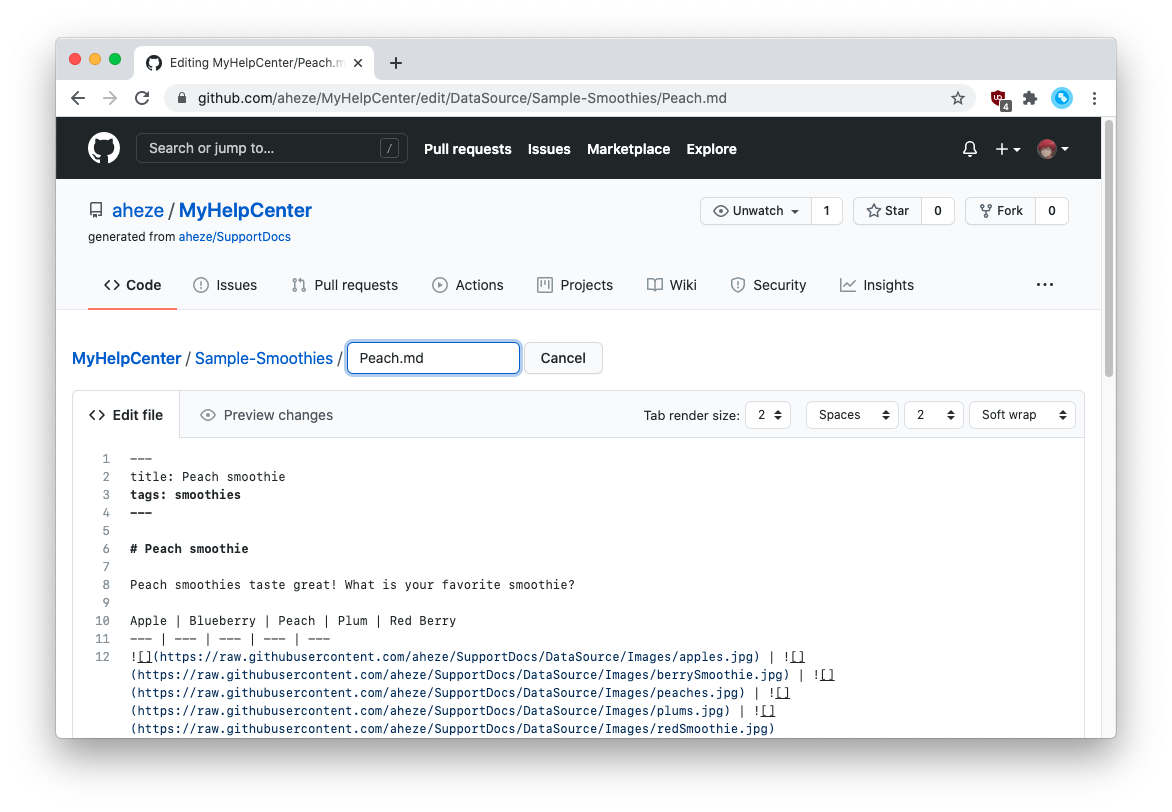View stargazers count beside Star
Viewport: 1172px width, 812px height.
(938, 211)
